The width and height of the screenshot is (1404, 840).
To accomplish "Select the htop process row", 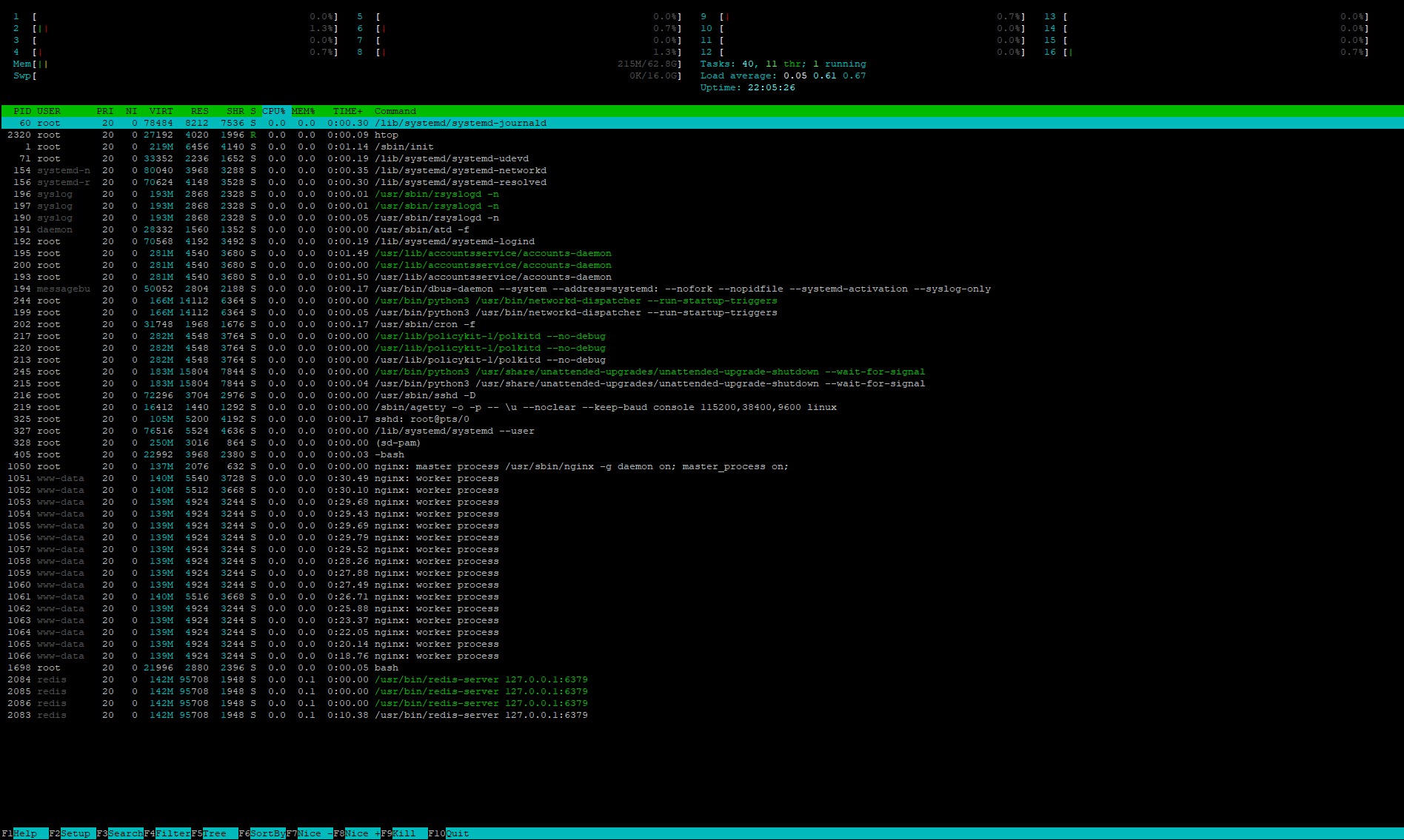I will [702, 135].
